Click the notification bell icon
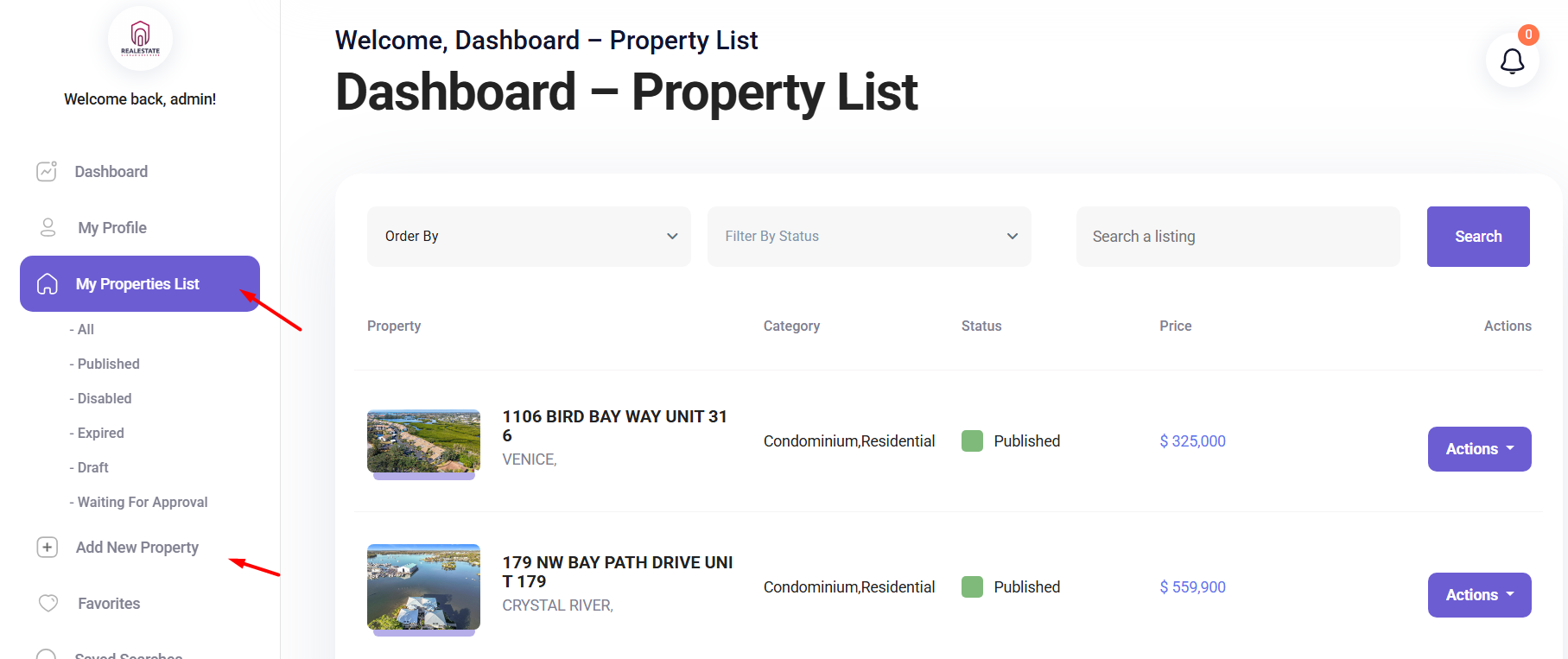 pyautogui.click(x=1512, y=61)
